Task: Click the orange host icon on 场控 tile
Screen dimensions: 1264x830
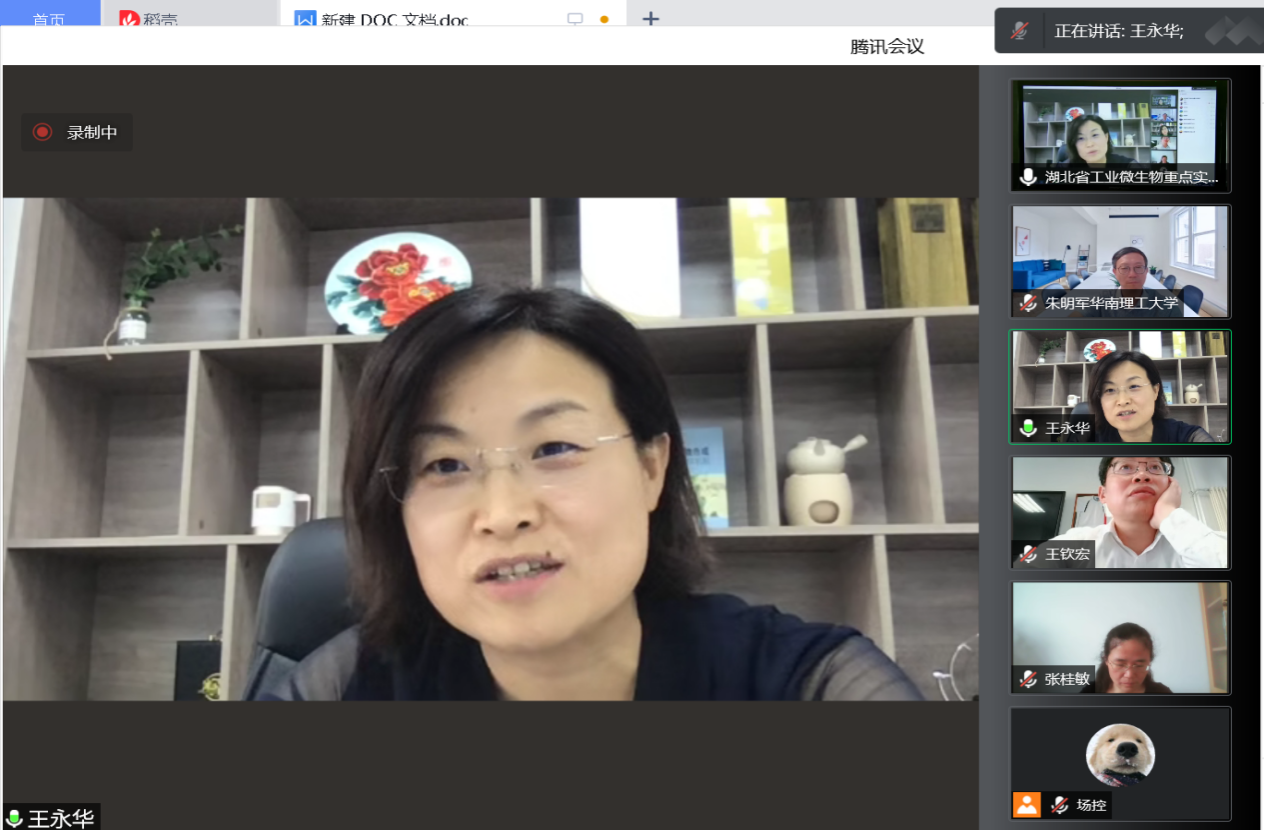Action: (1026, 805)
